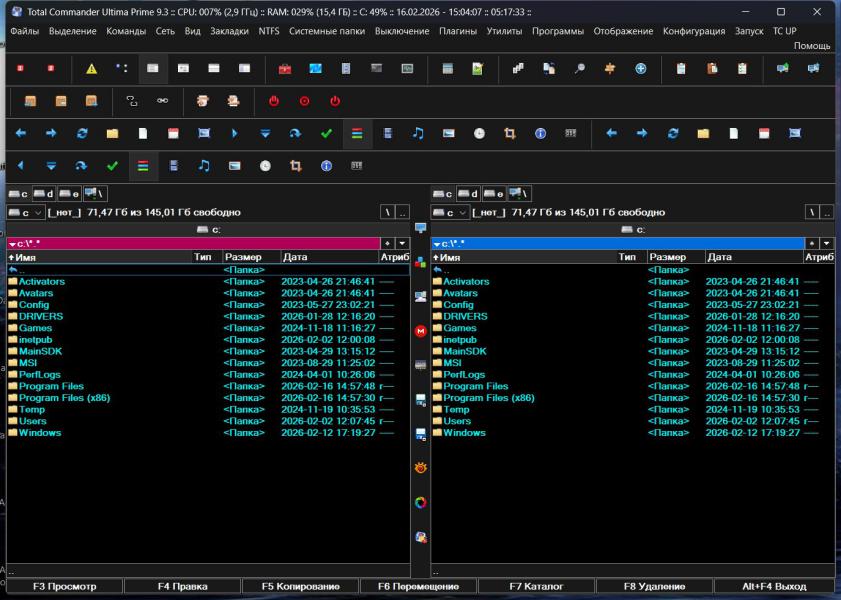Switch left panel to drive d
Image resolution: width=841 pixels, height=600 pixels.
click(43, 193)
